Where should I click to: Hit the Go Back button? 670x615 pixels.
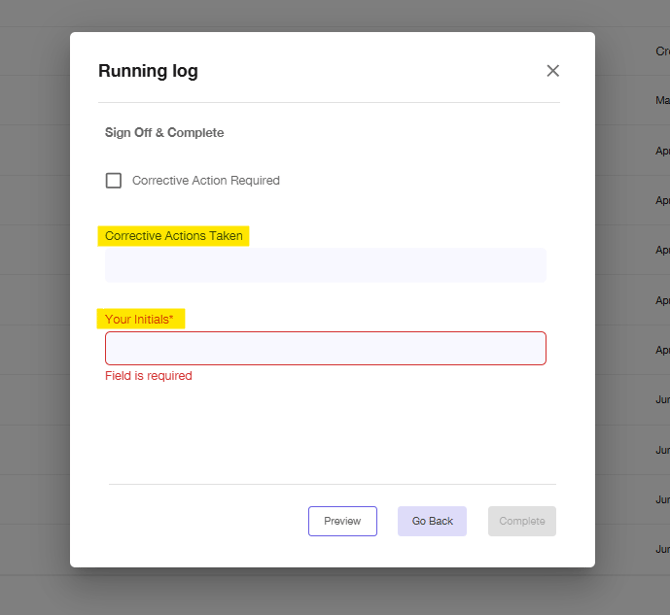click(432, 521)
